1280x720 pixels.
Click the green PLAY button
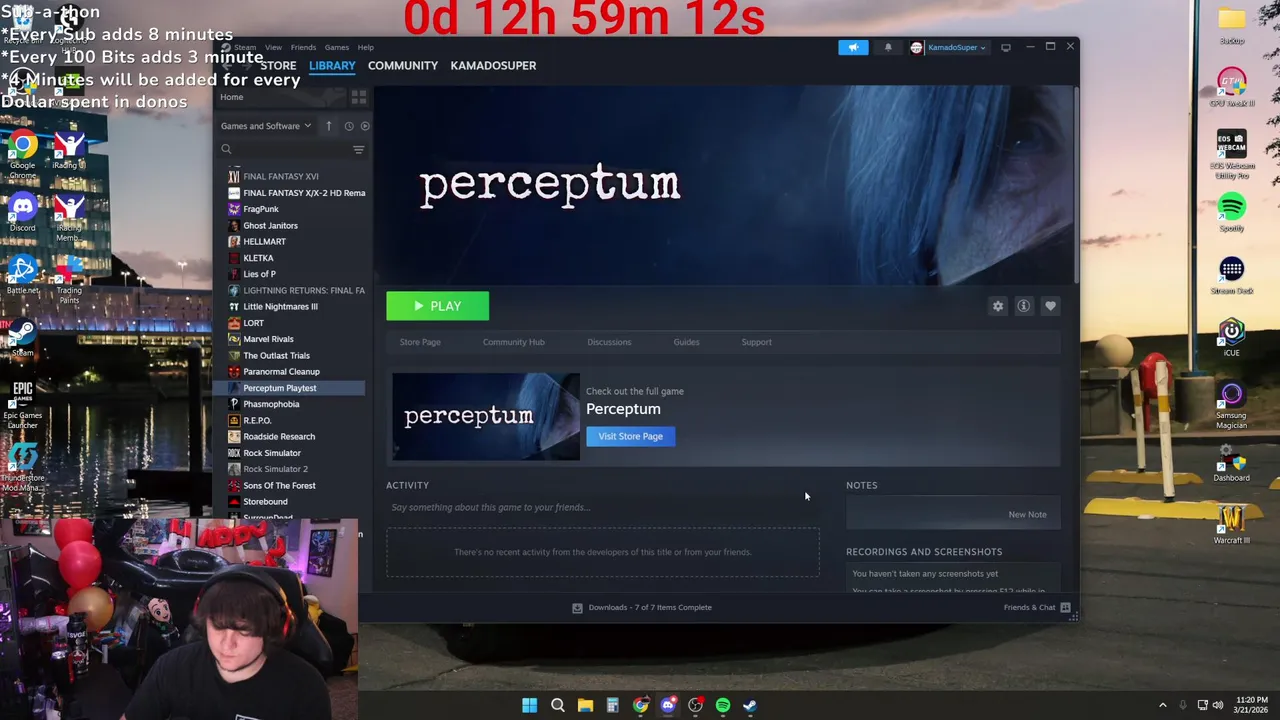(437, 306)
